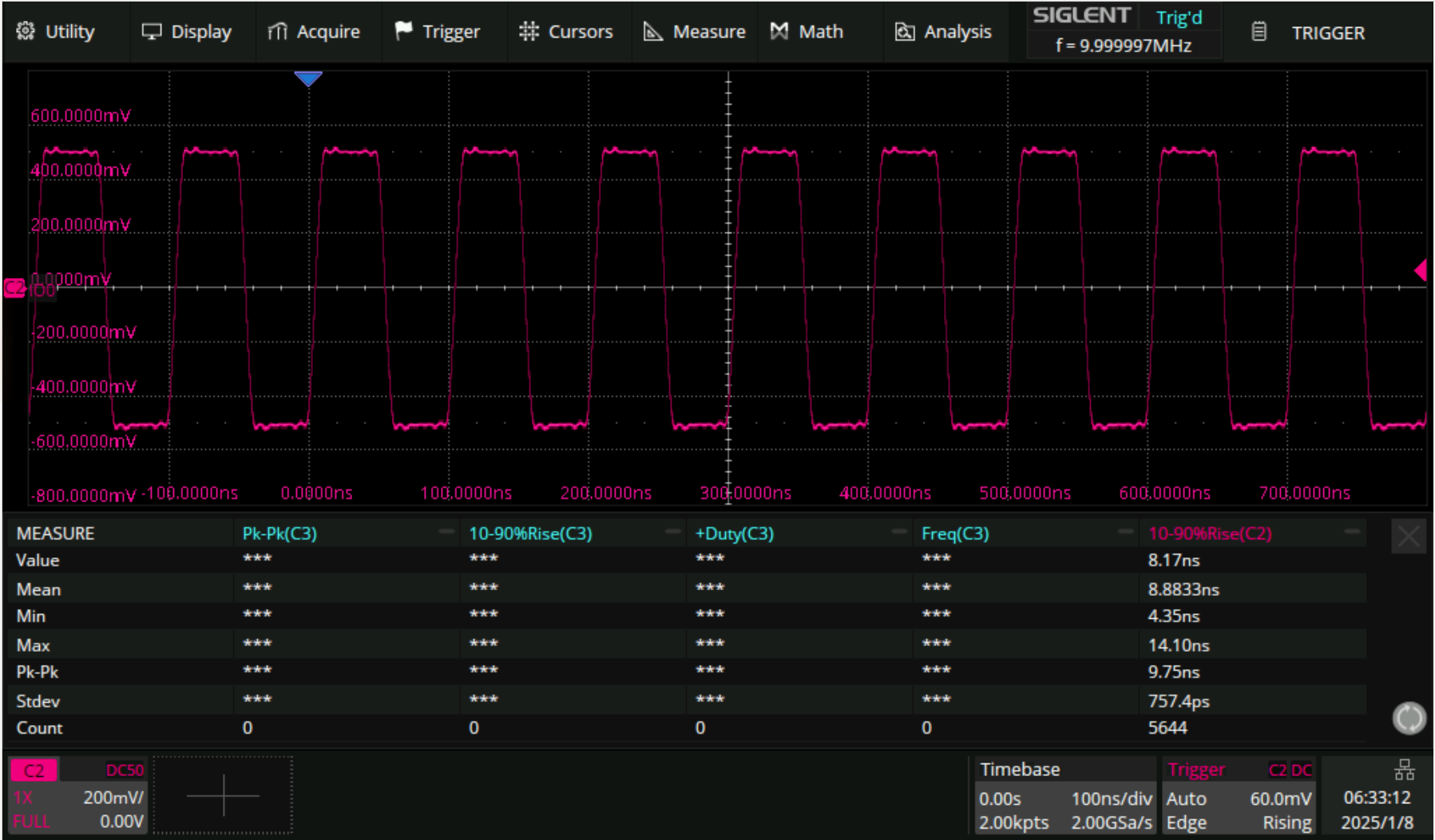Remove Freq(C3) using its minus icon
The width and height of the screenshot is (1435, 840).
coord(1126,531)
